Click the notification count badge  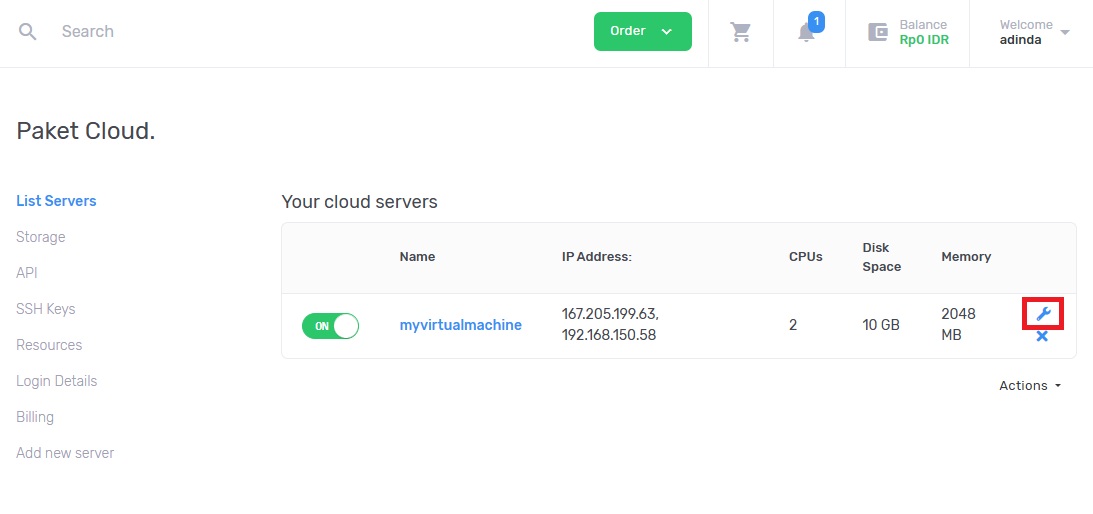(x=816, y=22)
